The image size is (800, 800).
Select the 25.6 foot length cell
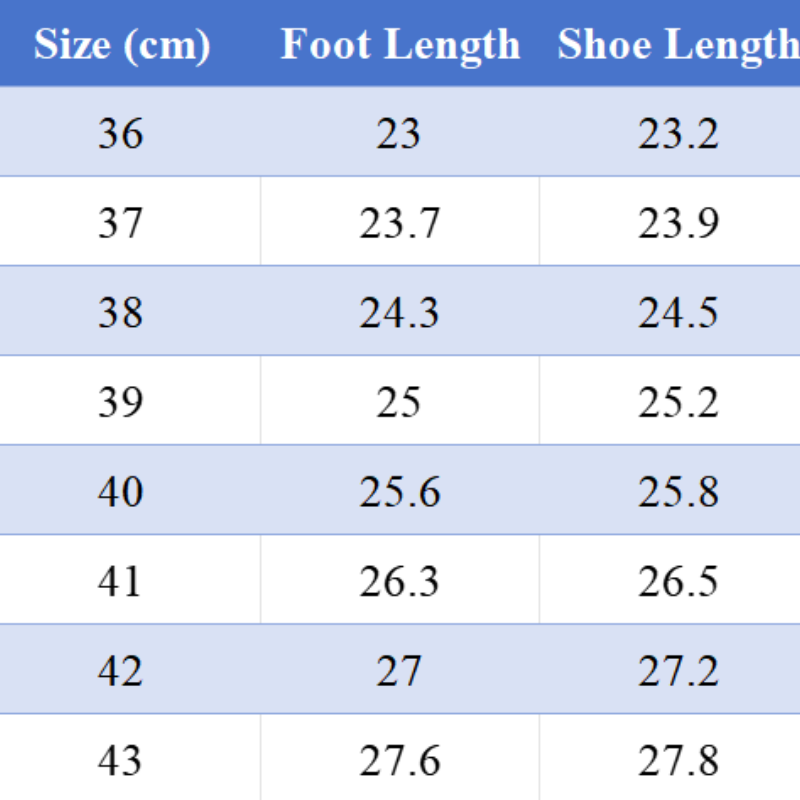tap(399, 492)
